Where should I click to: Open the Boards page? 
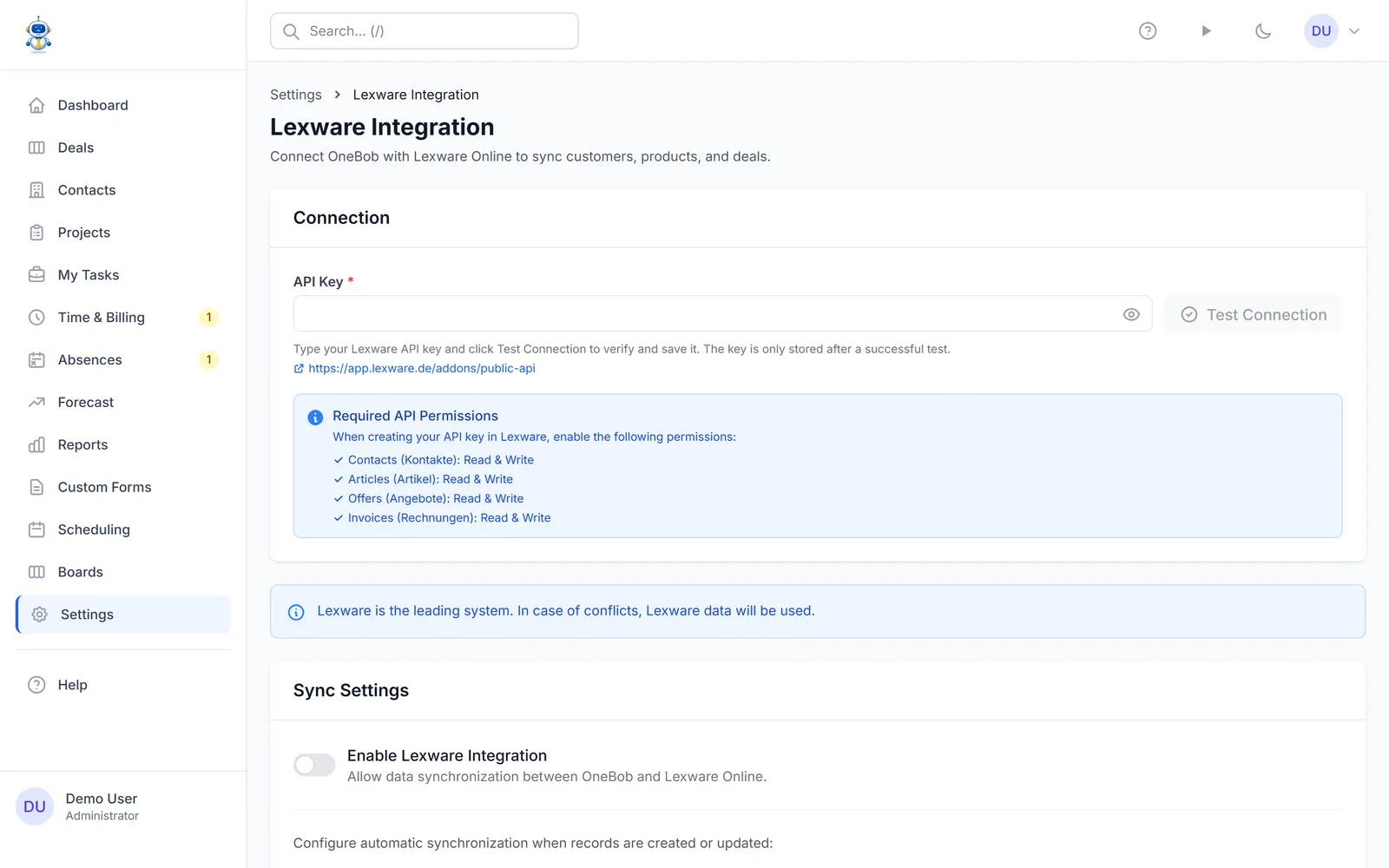(123, 572)
